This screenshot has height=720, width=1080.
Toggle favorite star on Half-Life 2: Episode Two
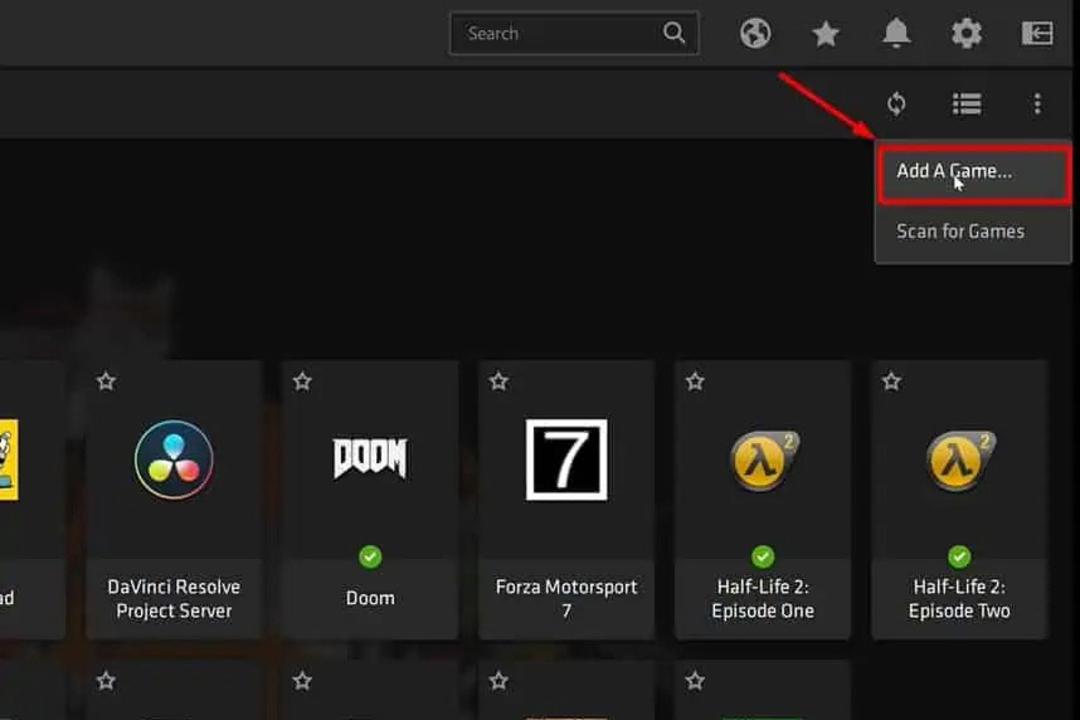[x=891, y=381]
